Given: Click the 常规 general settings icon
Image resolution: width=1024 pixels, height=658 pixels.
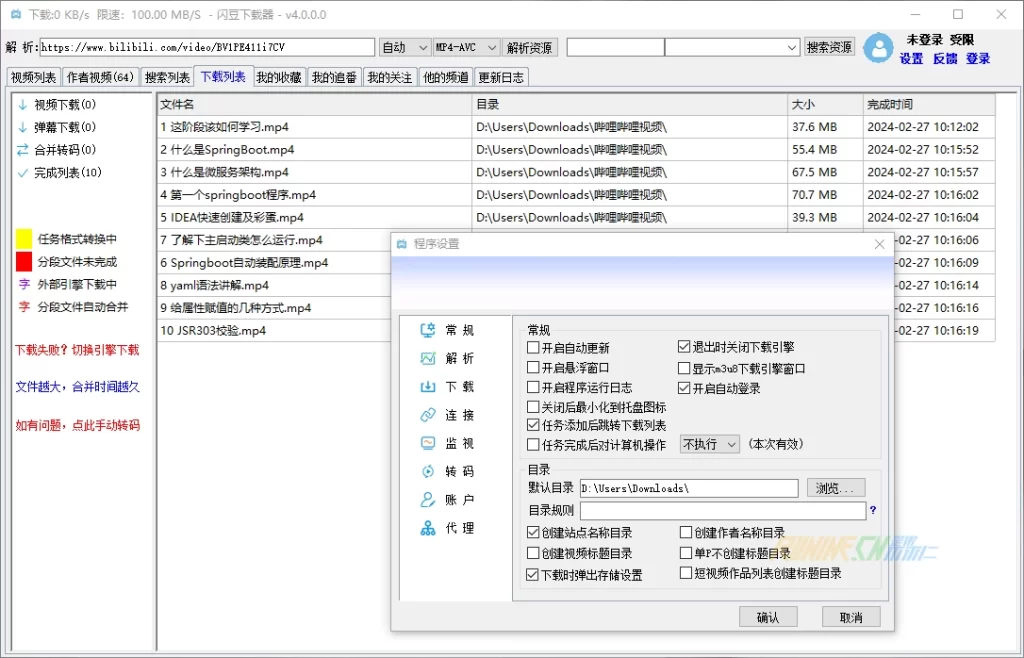Looking at the screenshot, I should [x=428, y=330].
